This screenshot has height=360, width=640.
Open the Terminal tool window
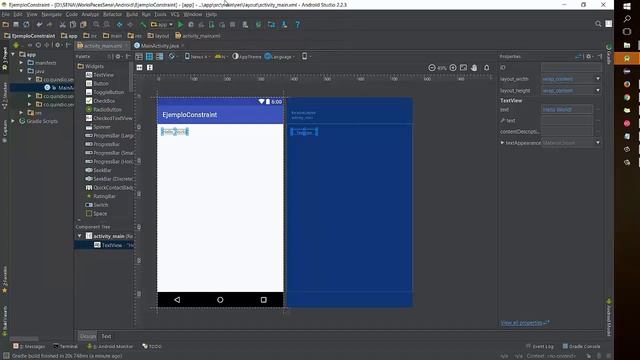point(65,346)
